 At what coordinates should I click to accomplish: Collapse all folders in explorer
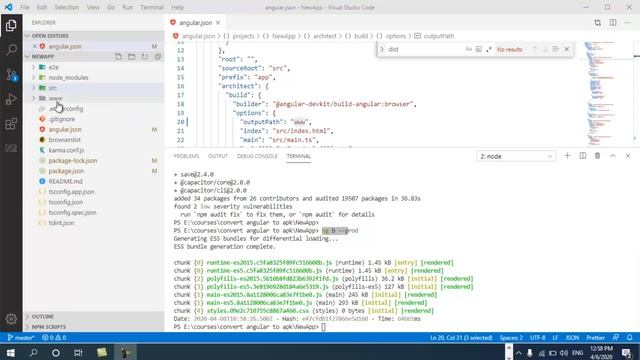coord(158,57)
